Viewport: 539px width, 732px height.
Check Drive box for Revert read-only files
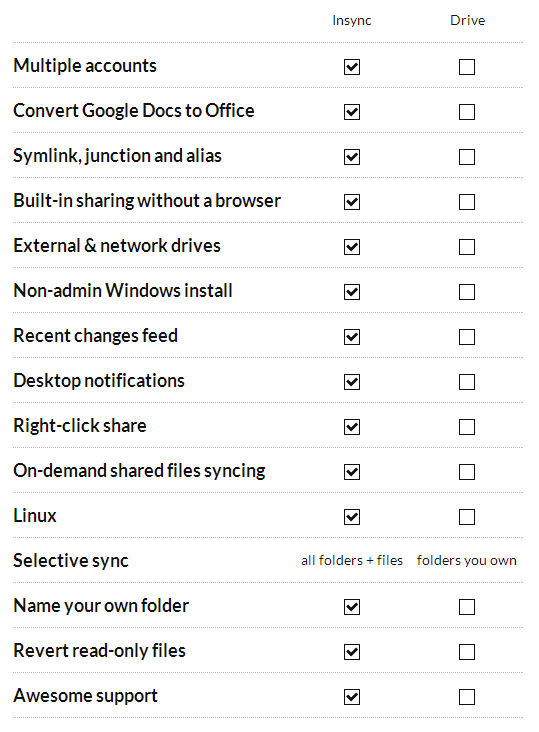click(467, 652)
